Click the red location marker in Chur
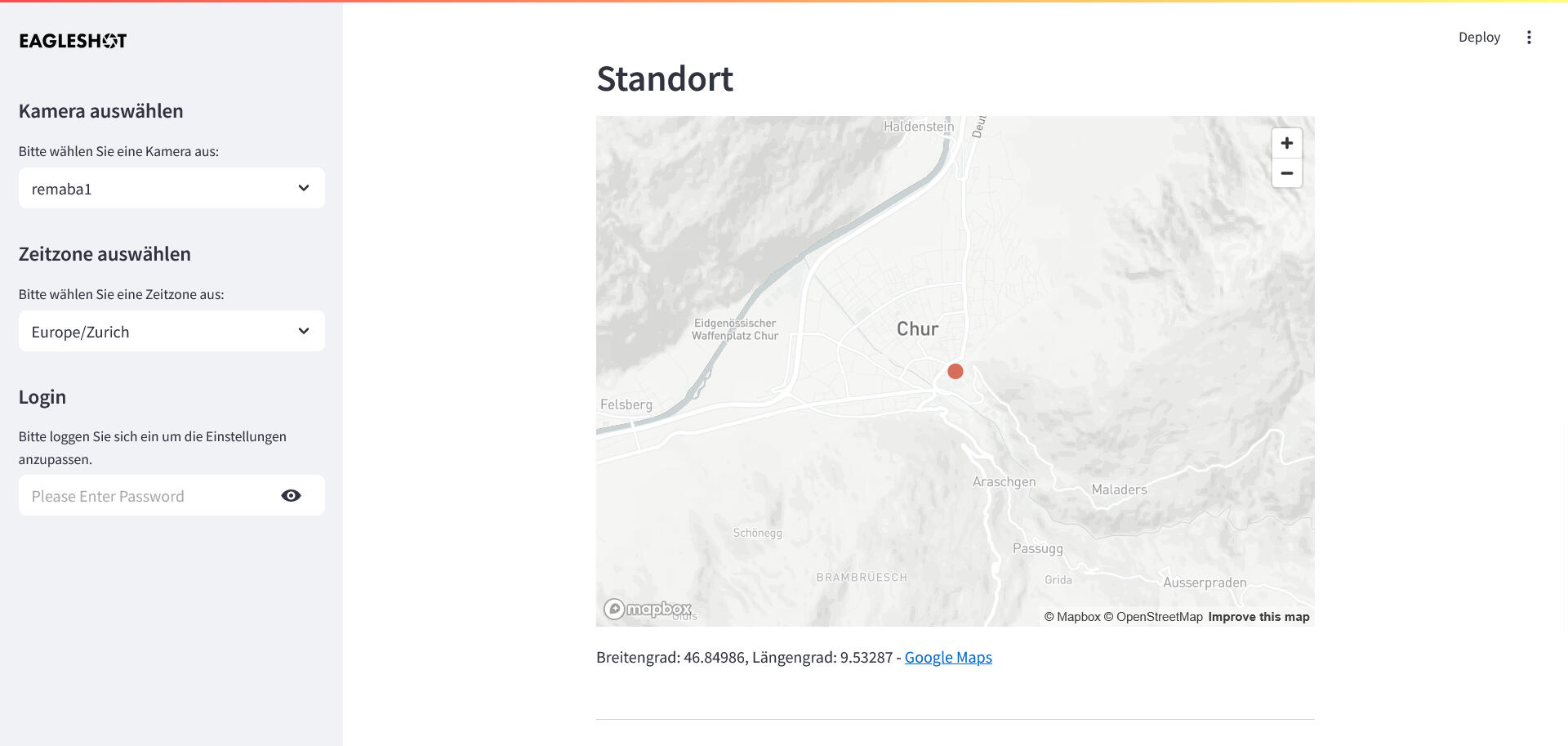Screen dimensions: 1568x746 pyautogui.click(x=955, y=372)
